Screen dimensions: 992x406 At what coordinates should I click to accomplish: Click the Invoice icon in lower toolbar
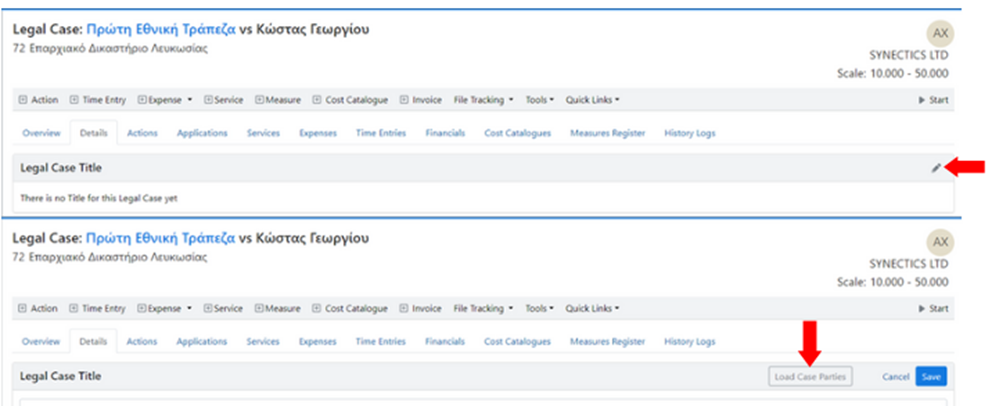[x=404, y=309]
